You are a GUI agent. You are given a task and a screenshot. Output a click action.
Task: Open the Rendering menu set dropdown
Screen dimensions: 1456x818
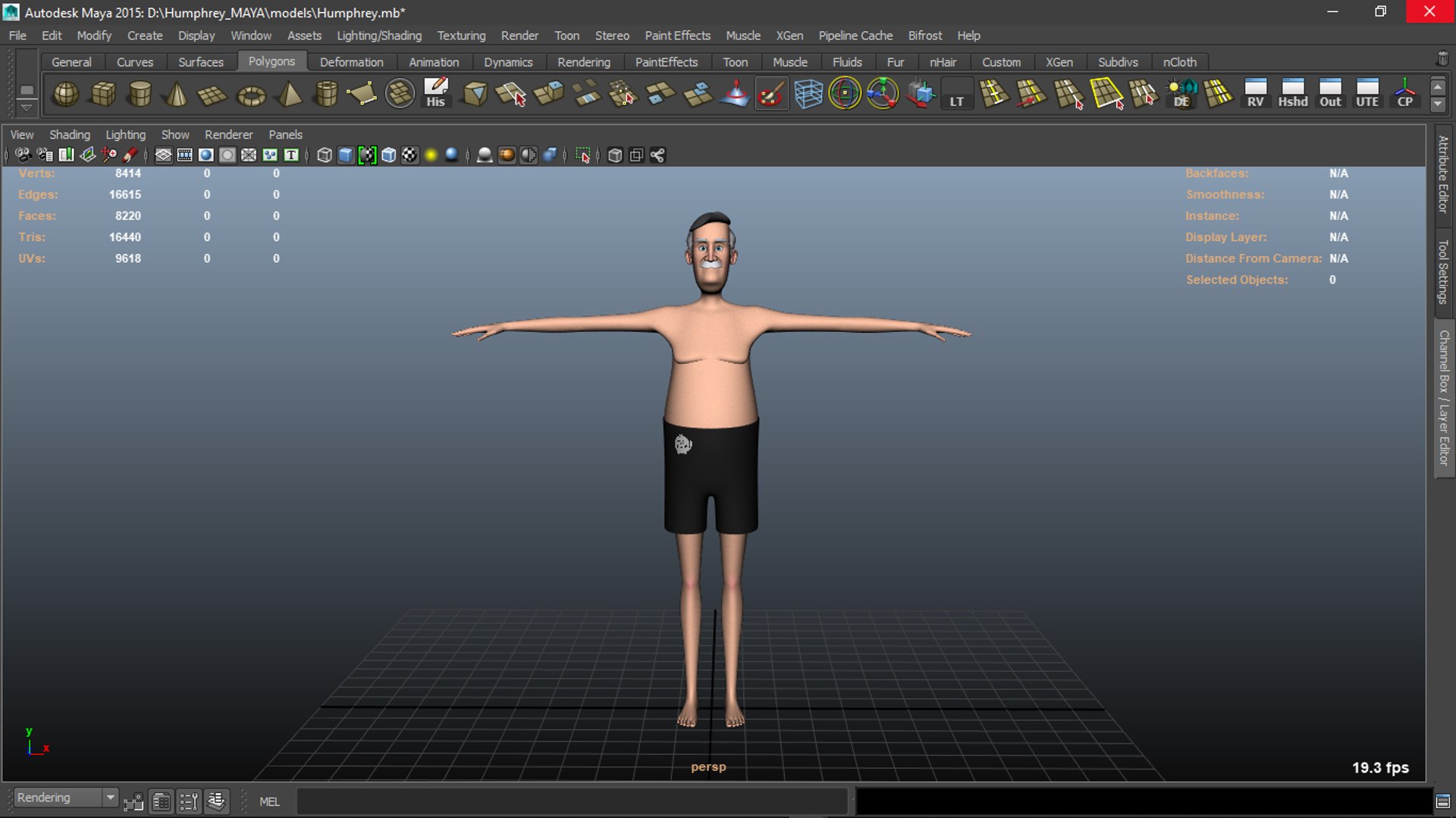pyautogui.click(x=66, y=798)
